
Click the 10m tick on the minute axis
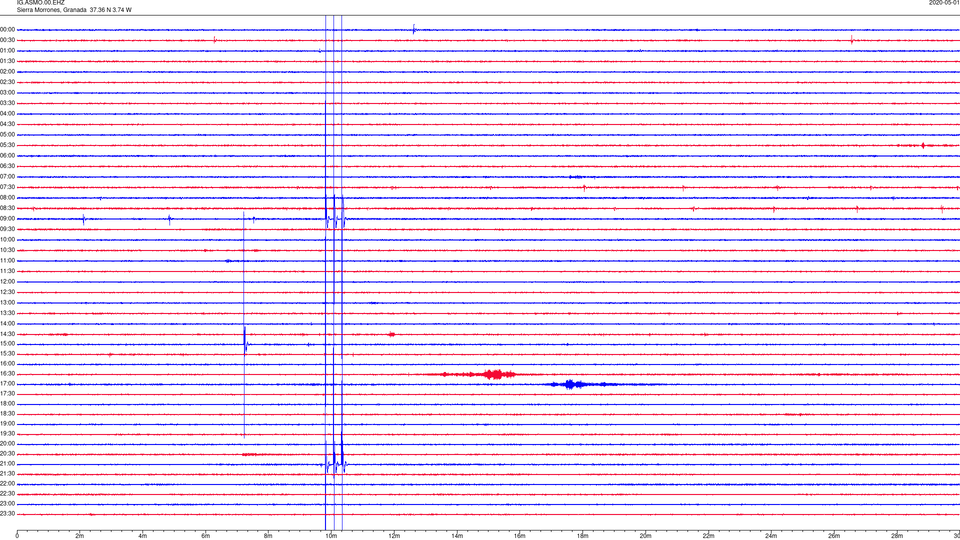click(x=331, y=536)
